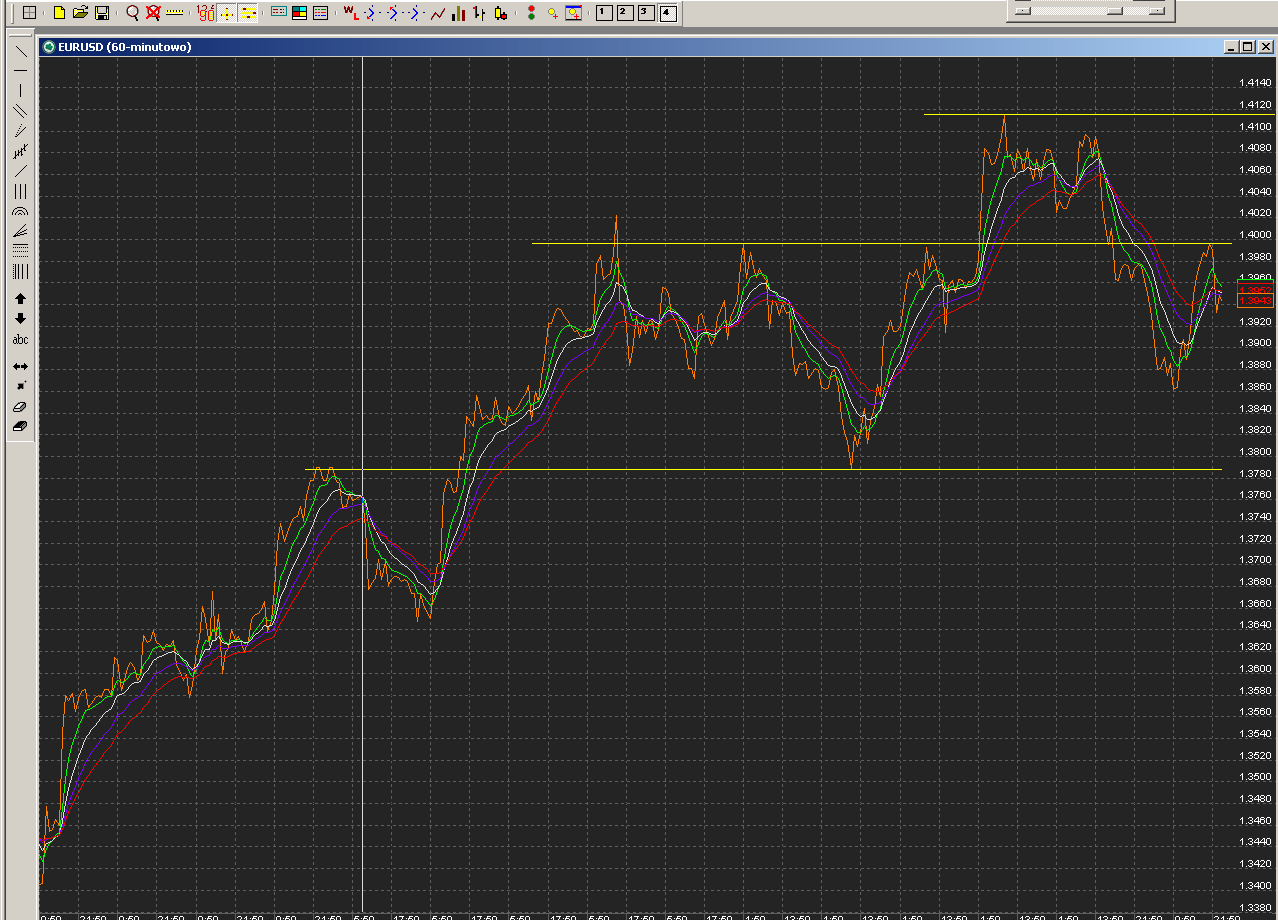
Task: Activate the magnifier zoom tool
Action: click(132, 13)
